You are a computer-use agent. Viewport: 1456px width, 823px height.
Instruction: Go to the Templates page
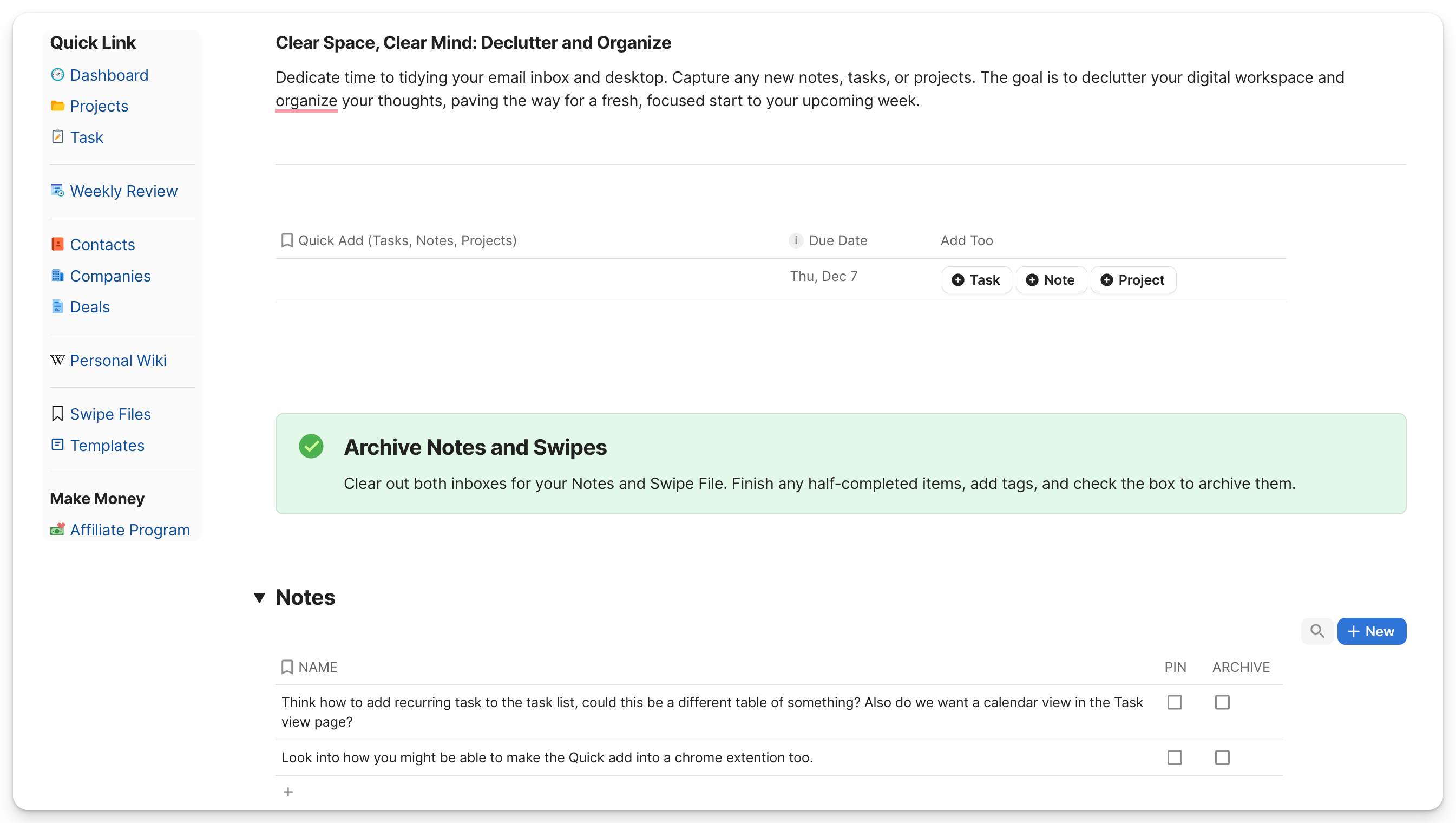tap(107, 446)
